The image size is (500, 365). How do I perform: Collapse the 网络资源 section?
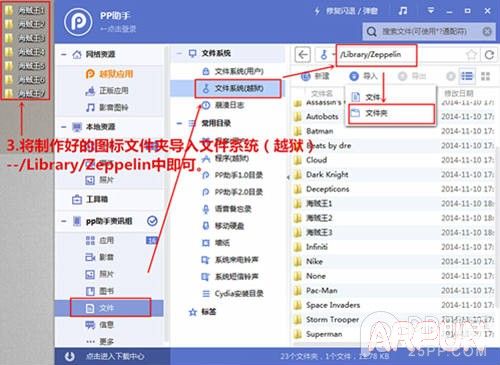coord(64,54)
